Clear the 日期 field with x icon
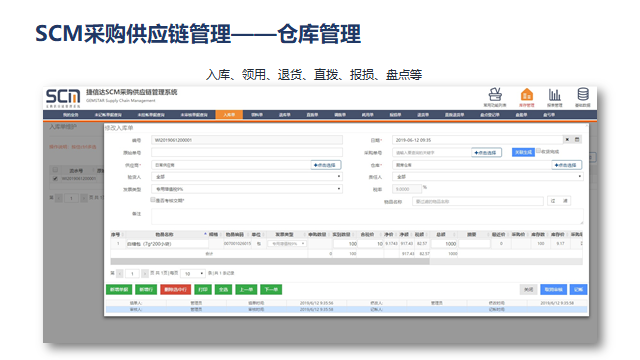640x360 pixels. 567,140
